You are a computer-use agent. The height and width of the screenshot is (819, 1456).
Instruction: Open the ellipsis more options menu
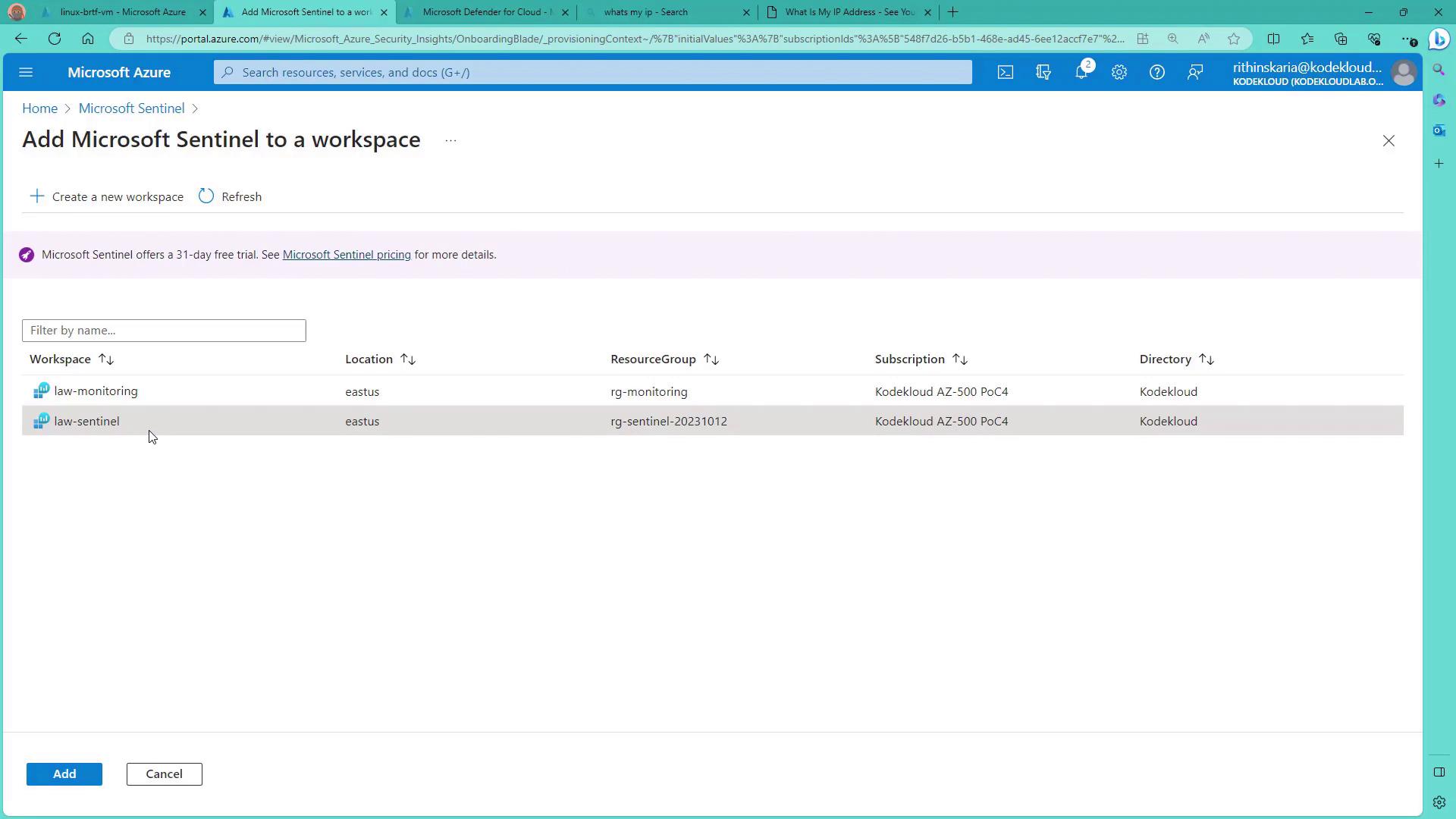(450, 141)
